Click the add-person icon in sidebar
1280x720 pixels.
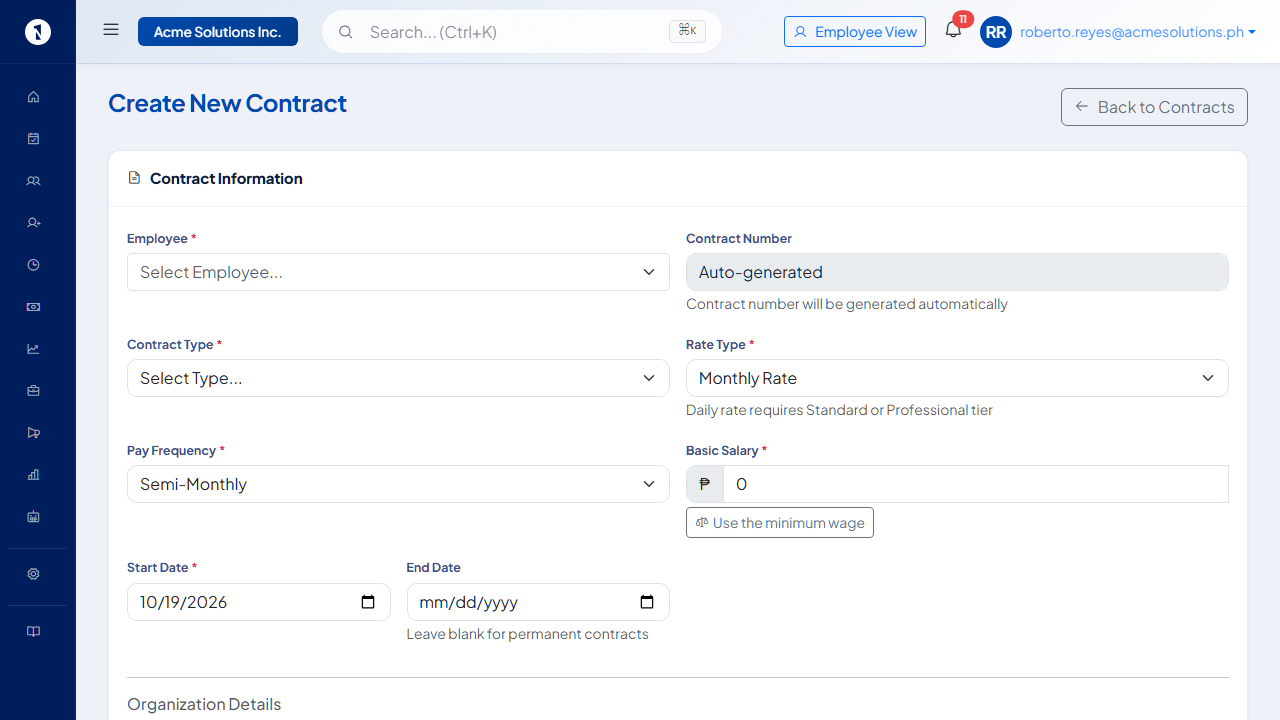click(x=33, y=223)
